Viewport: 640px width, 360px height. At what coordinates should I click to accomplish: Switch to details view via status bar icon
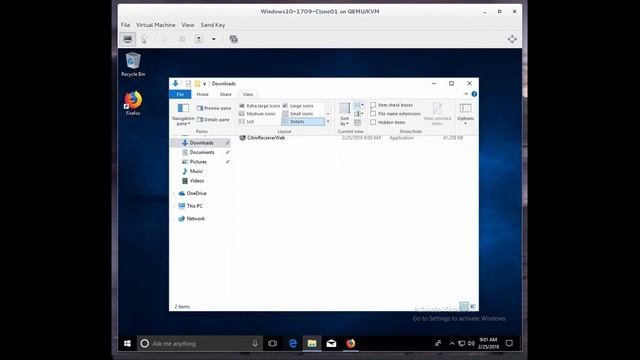click(464, 306)
